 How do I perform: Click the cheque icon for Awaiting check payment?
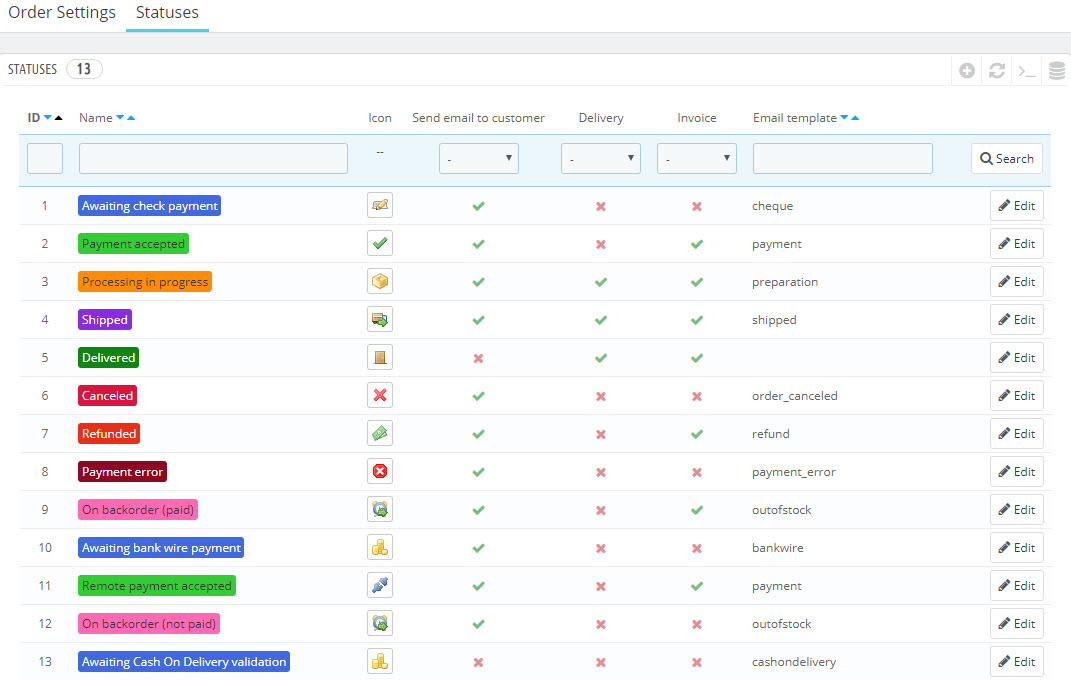click(380, 205)
